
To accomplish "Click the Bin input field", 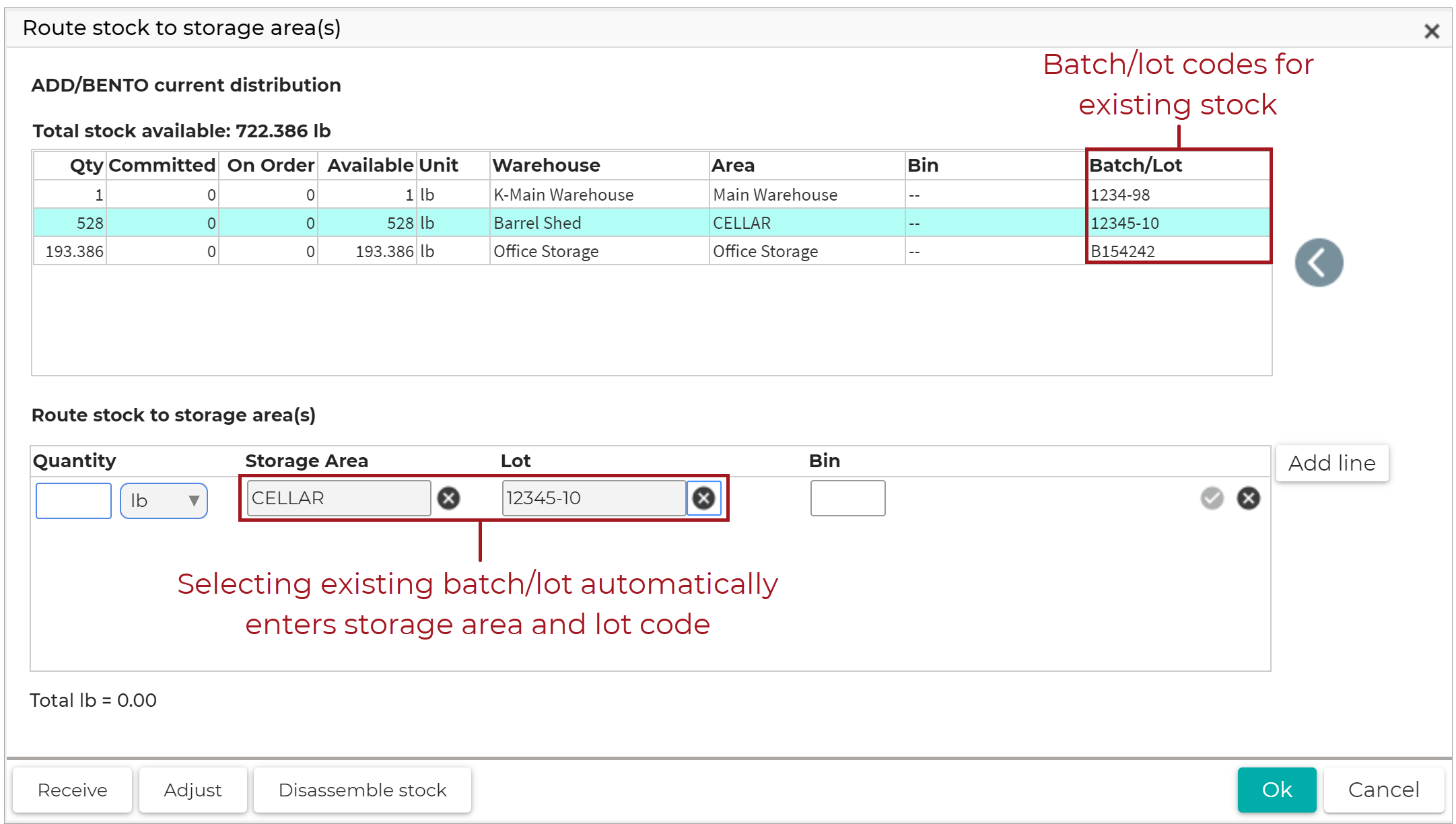I will (x=847, y=498).
